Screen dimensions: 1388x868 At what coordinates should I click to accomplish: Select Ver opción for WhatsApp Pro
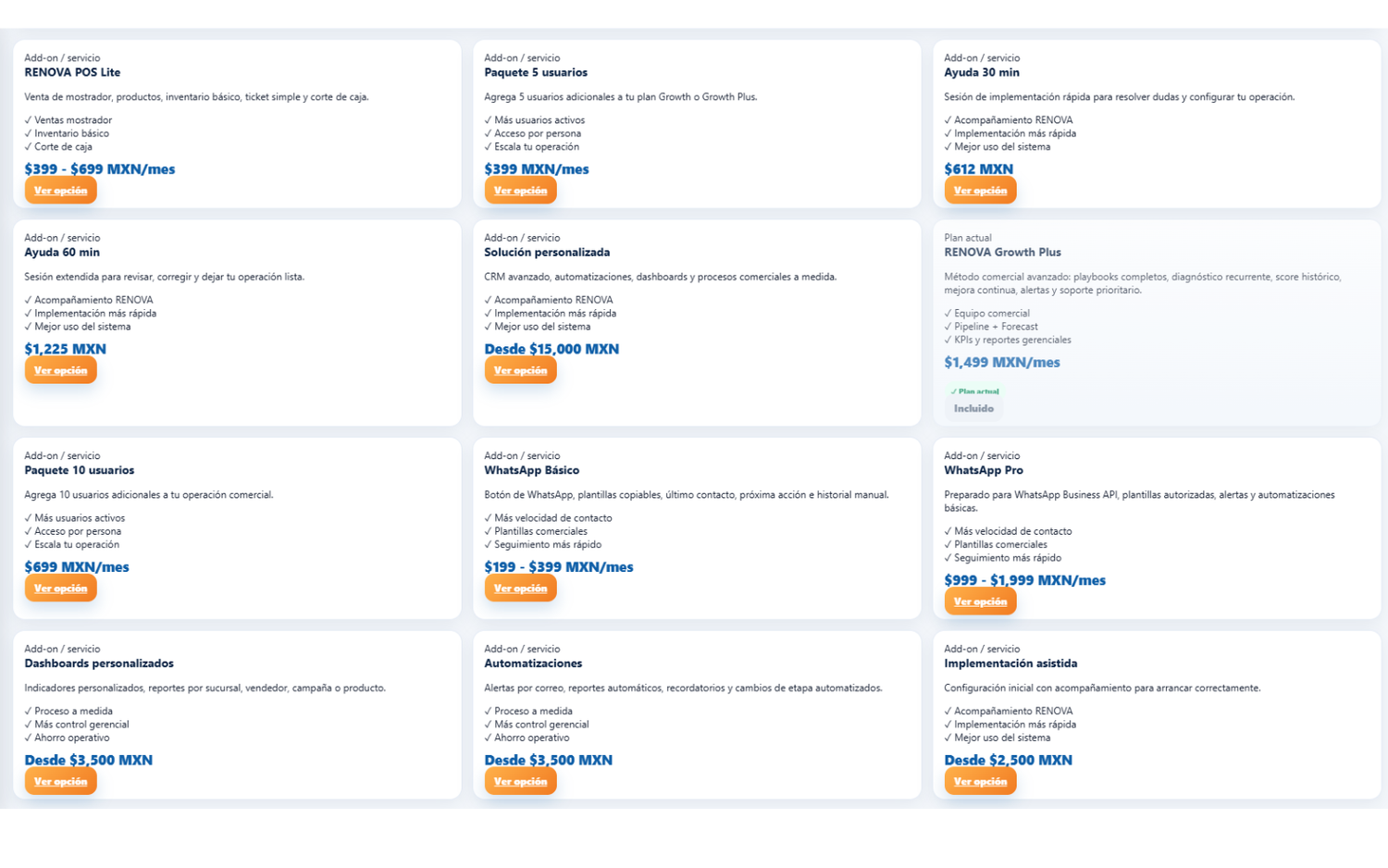980,601
